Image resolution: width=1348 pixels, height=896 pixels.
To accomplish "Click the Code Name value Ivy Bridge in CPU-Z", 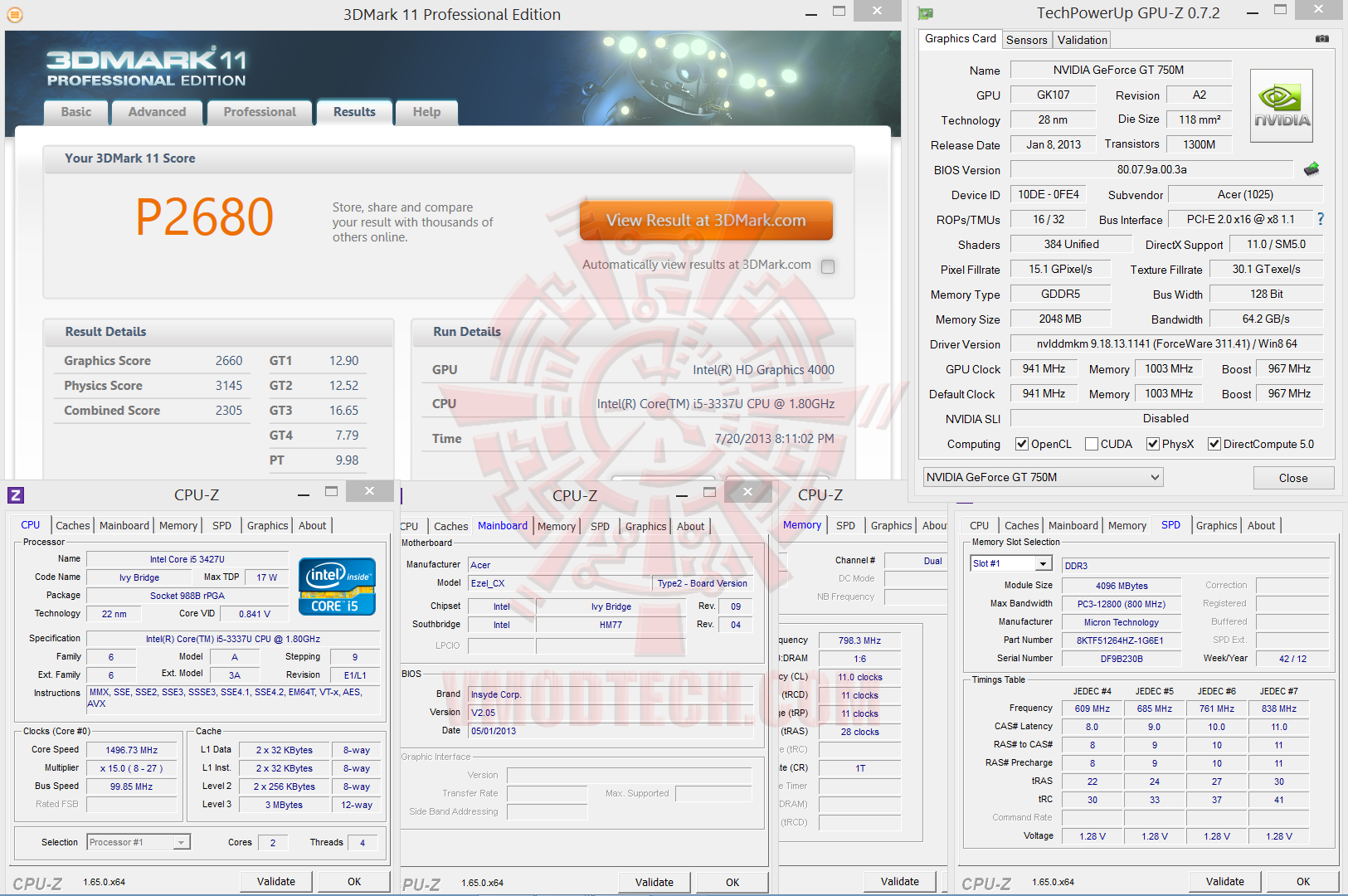I will pyautogui.click(x=139, y=577).
